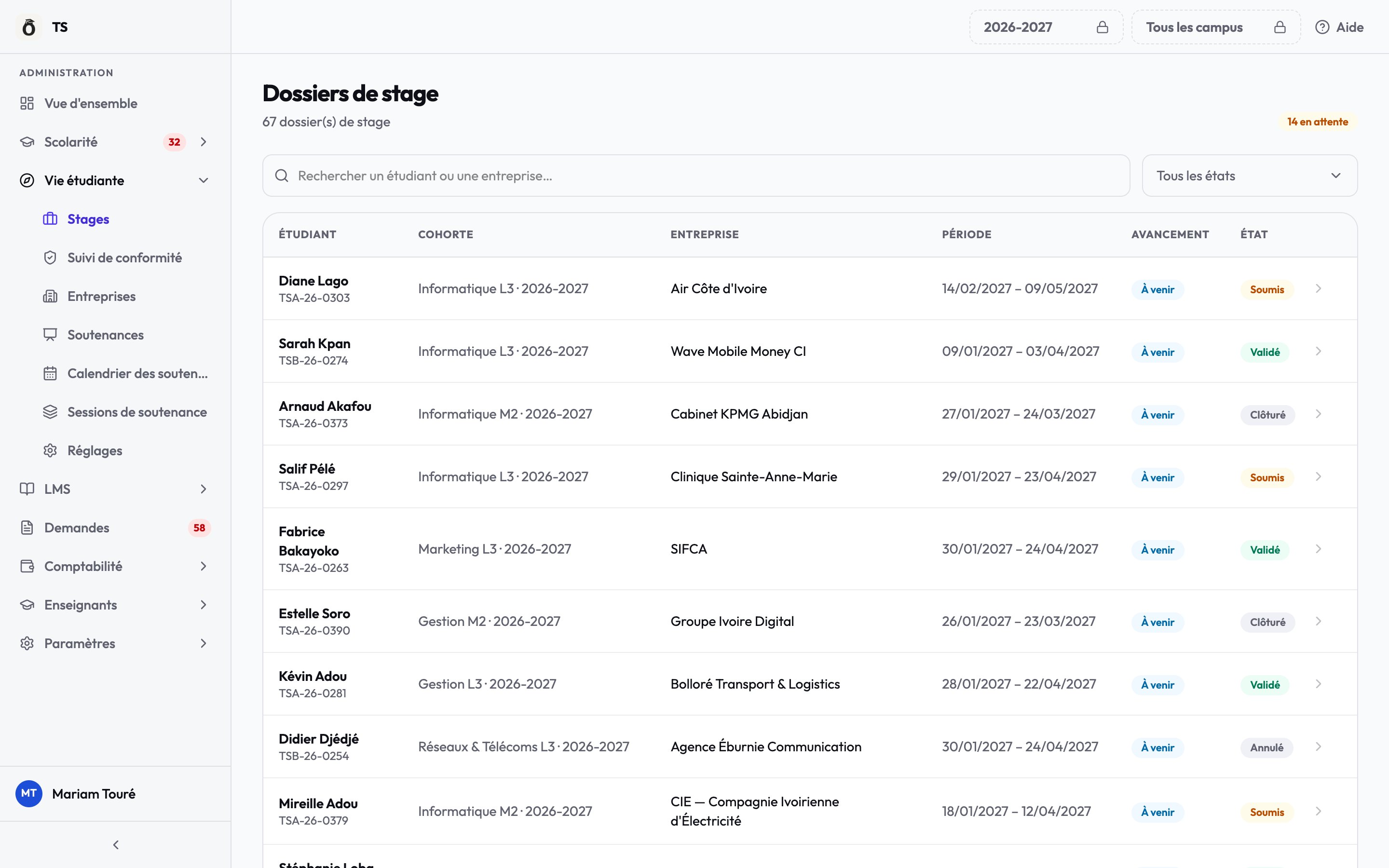The height and width of the screenshot is (868, 1389).
Task: Click the Suivi de conformité shield icon
Action: (51, 258)
